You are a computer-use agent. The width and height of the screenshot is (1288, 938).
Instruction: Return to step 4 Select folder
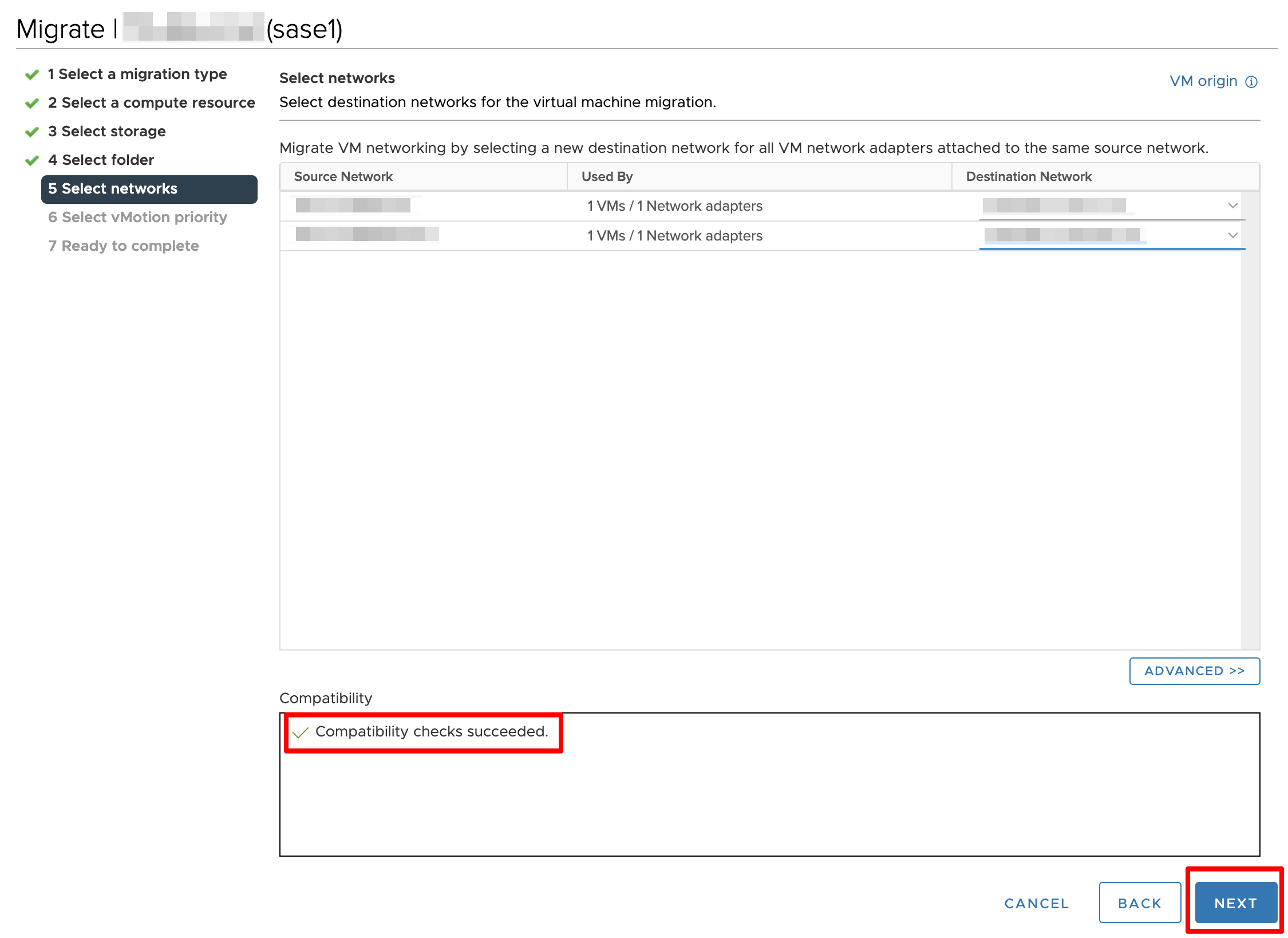(x=101, y=160)
